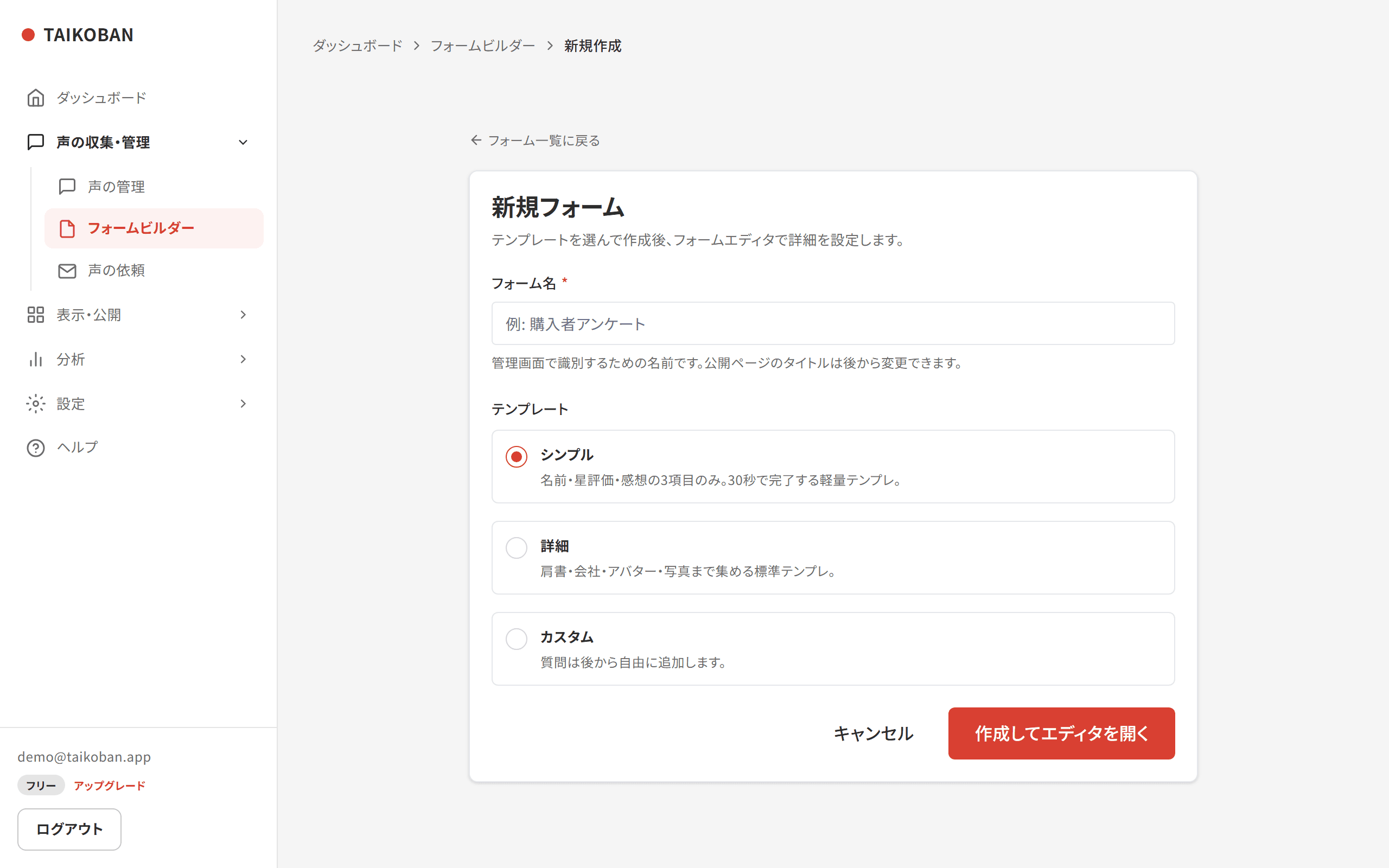The width and height of the screenshot is (1389, 868).
Task: Click the 設定 menu label
Action: pos(71,404)
